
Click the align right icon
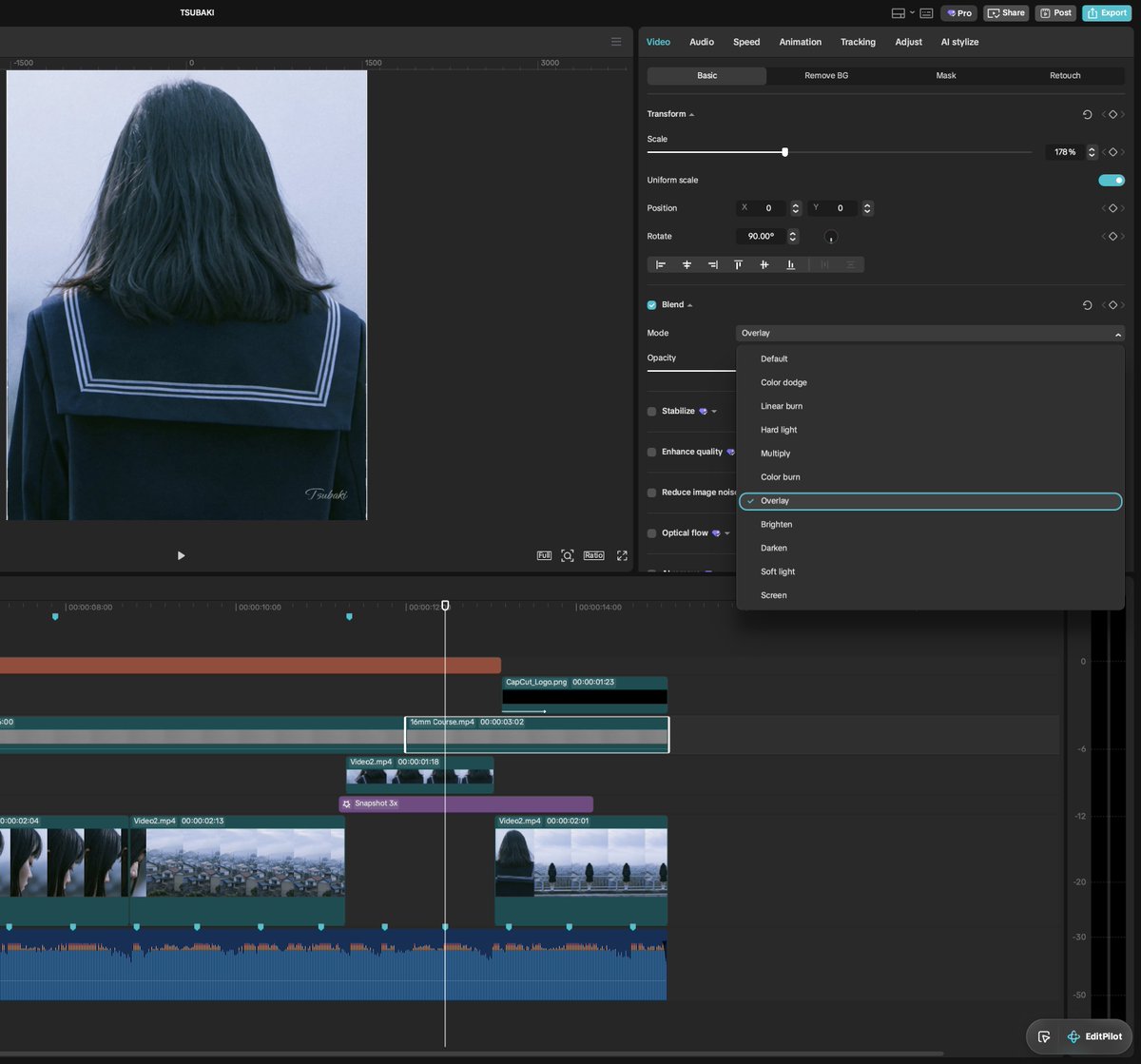tap(712, 265)
